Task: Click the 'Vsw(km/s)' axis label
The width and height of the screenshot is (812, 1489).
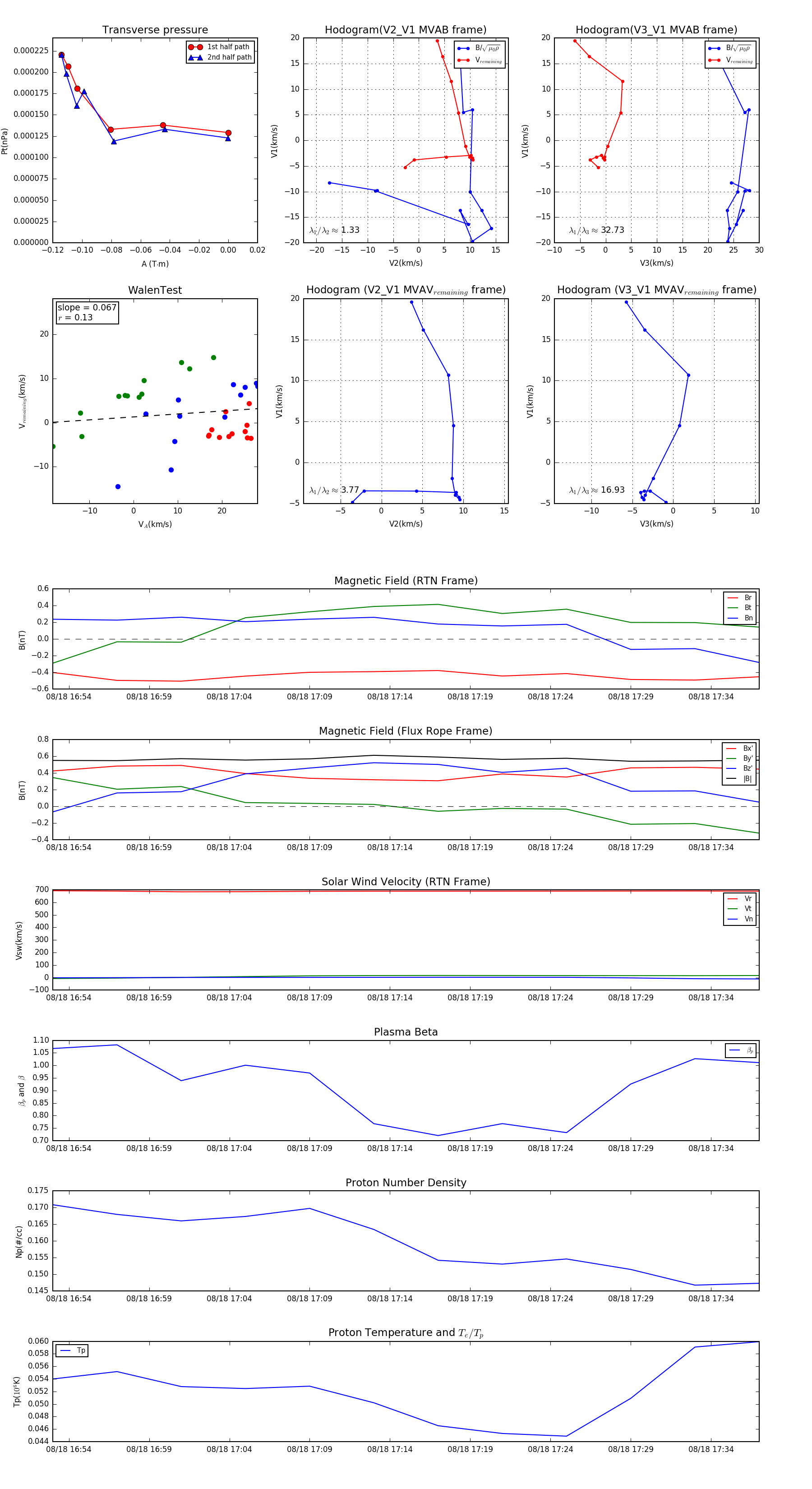Action: coord(19,940)
